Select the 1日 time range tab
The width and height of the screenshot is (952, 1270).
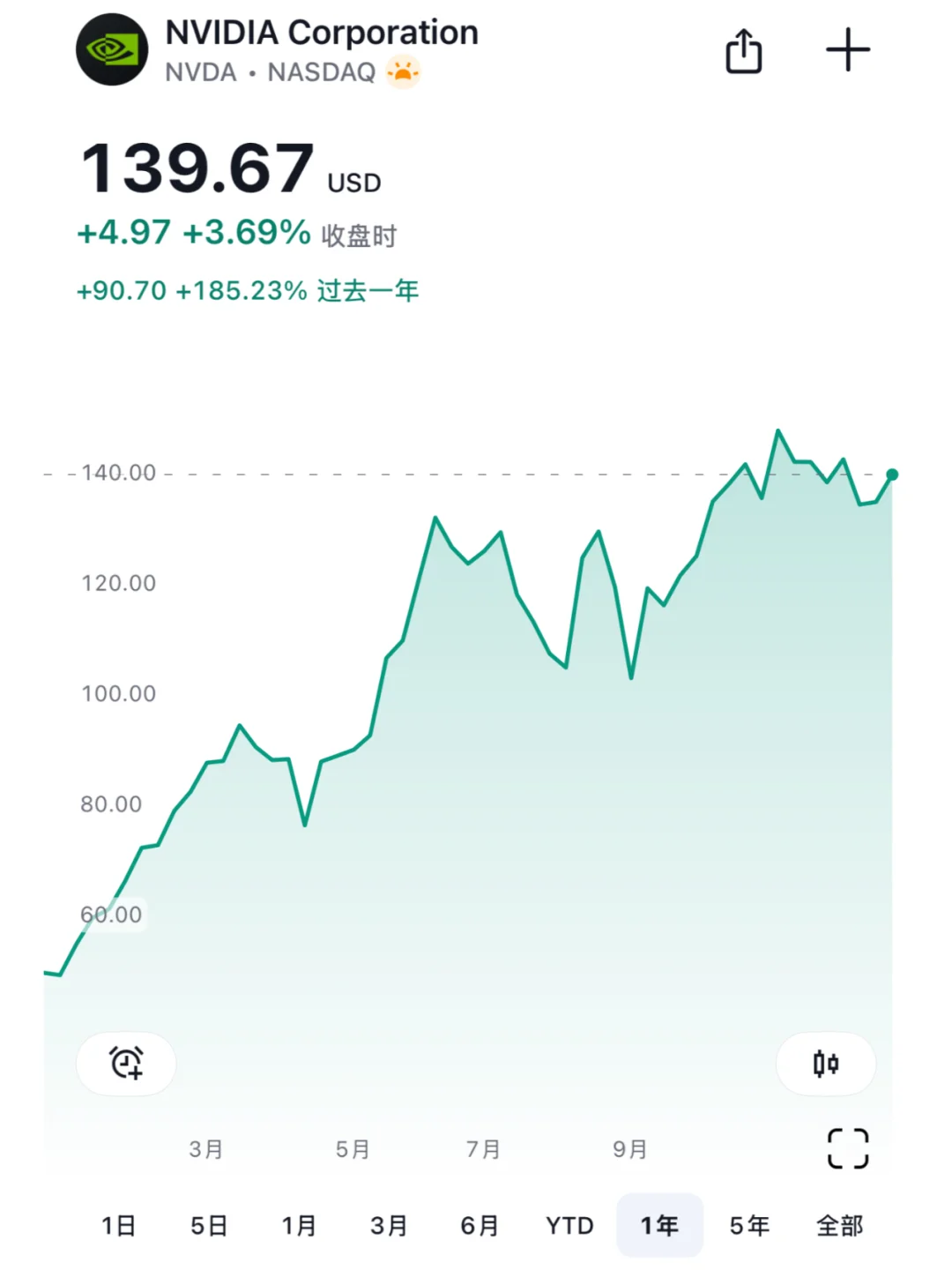119,1225
